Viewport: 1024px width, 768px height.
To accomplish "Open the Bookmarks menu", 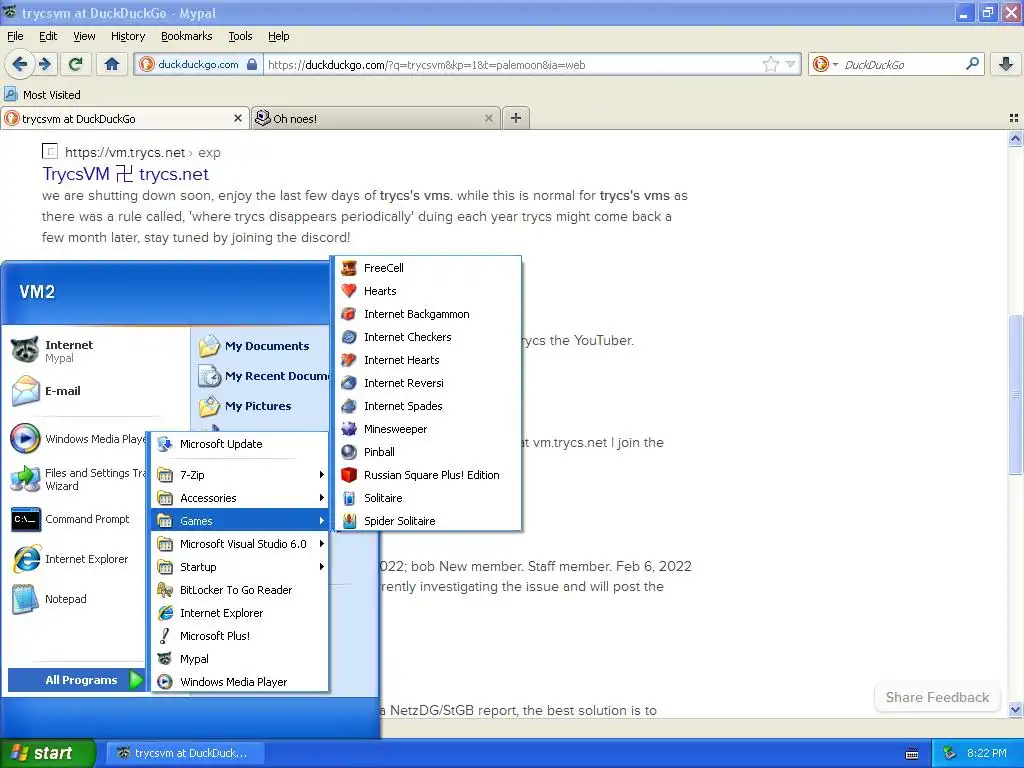I will (x=186, y=36).
